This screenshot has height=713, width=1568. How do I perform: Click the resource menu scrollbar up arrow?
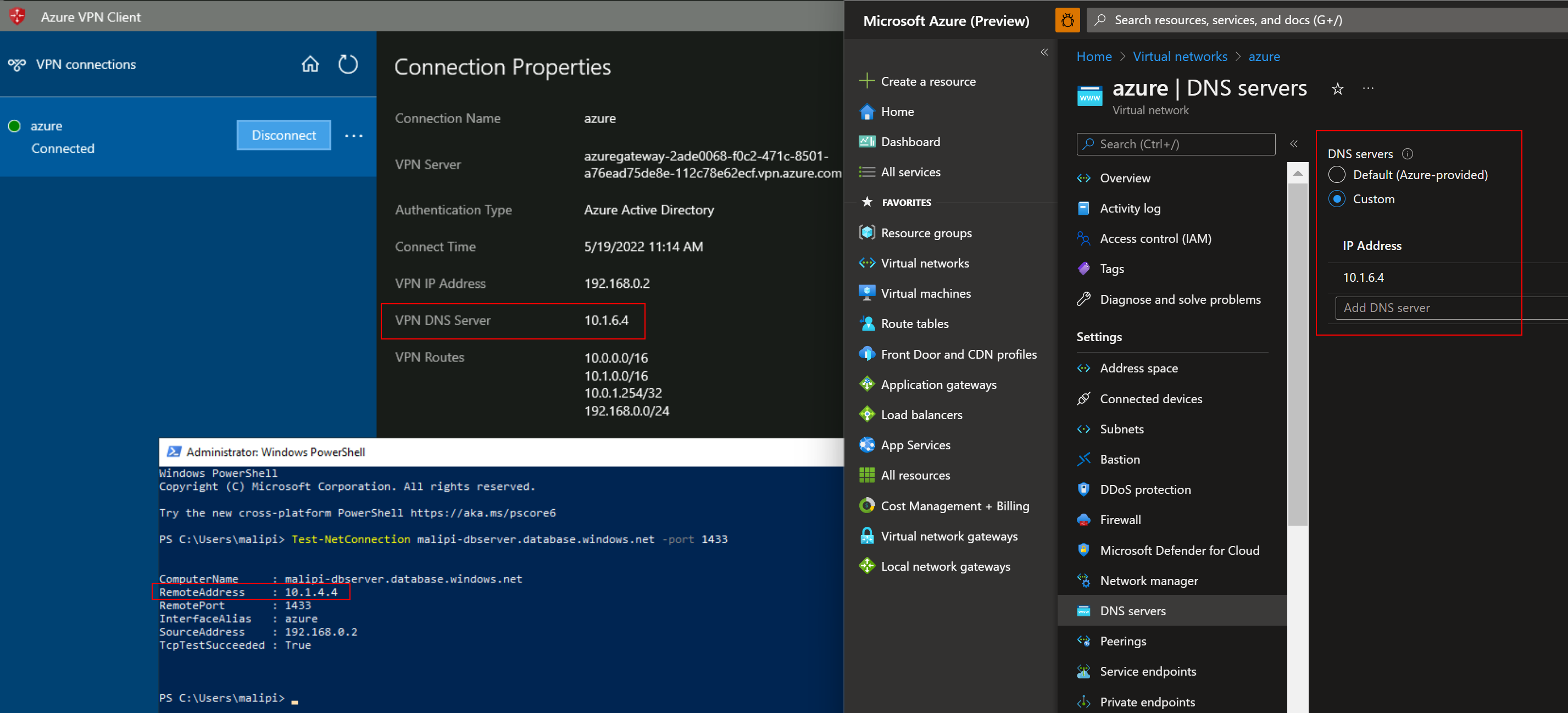coord(1297,174)
